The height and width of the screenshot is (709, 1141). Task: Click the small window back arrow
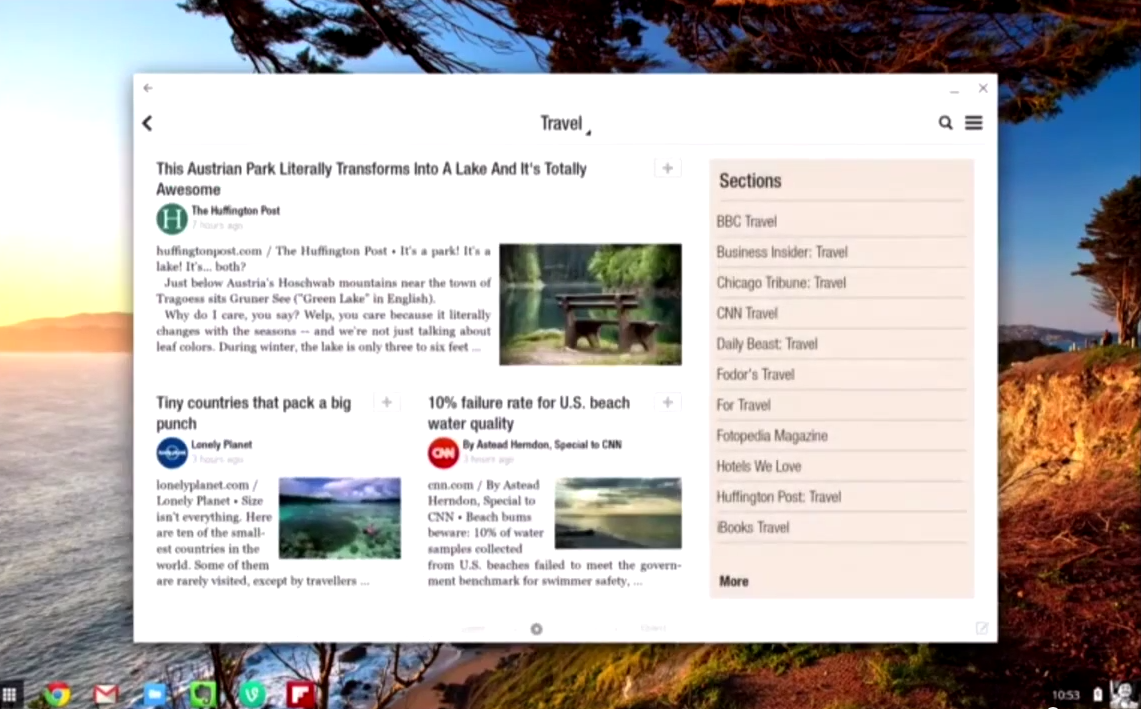tap(148, 88)
